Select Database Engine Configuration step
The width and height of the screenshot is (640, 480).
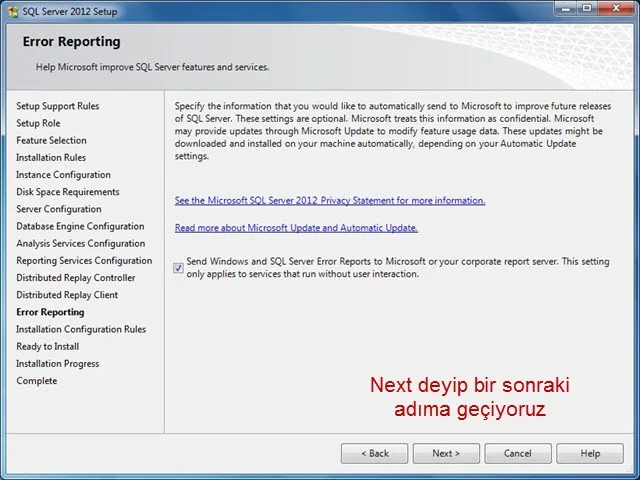point(80,226)
